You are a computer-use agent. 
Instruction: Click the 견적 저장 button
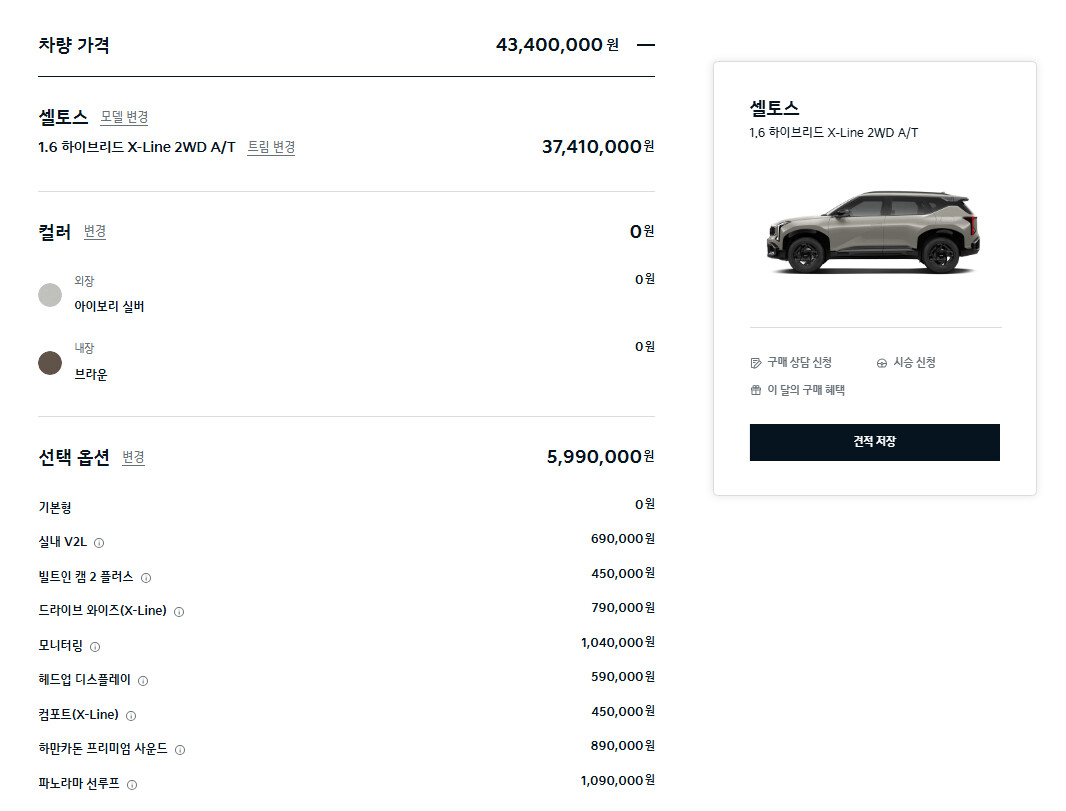pyautogui.click(x=874, y=442)
